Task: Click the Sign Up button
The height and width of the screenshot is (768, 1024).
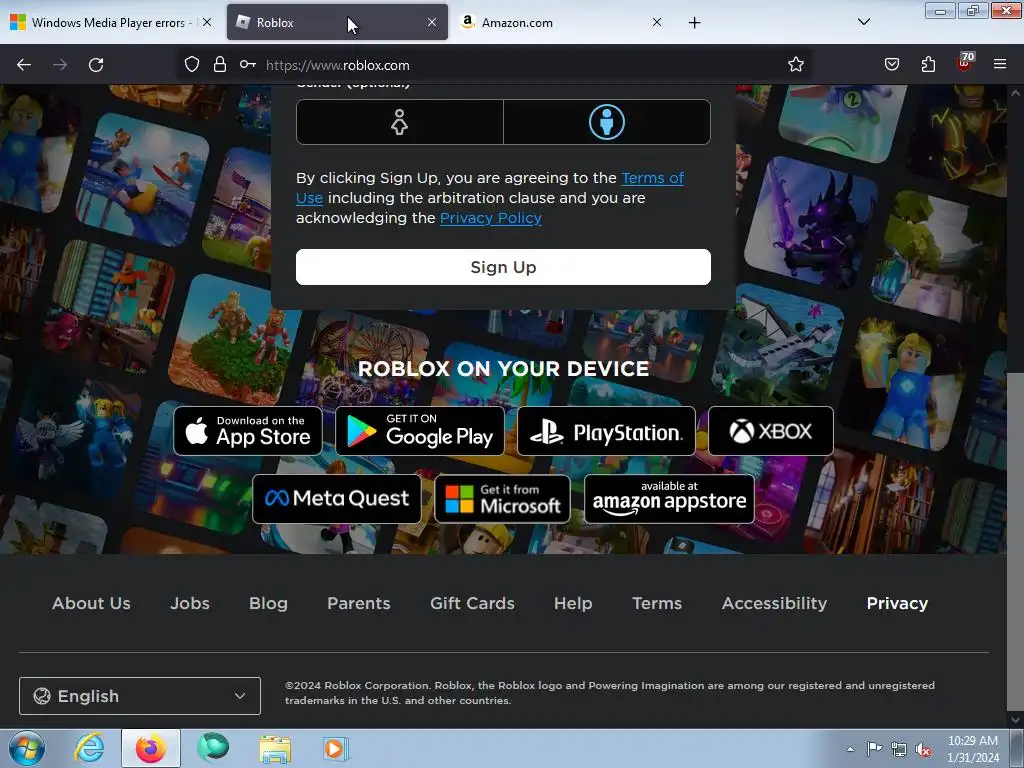Action: coord(503,267)
